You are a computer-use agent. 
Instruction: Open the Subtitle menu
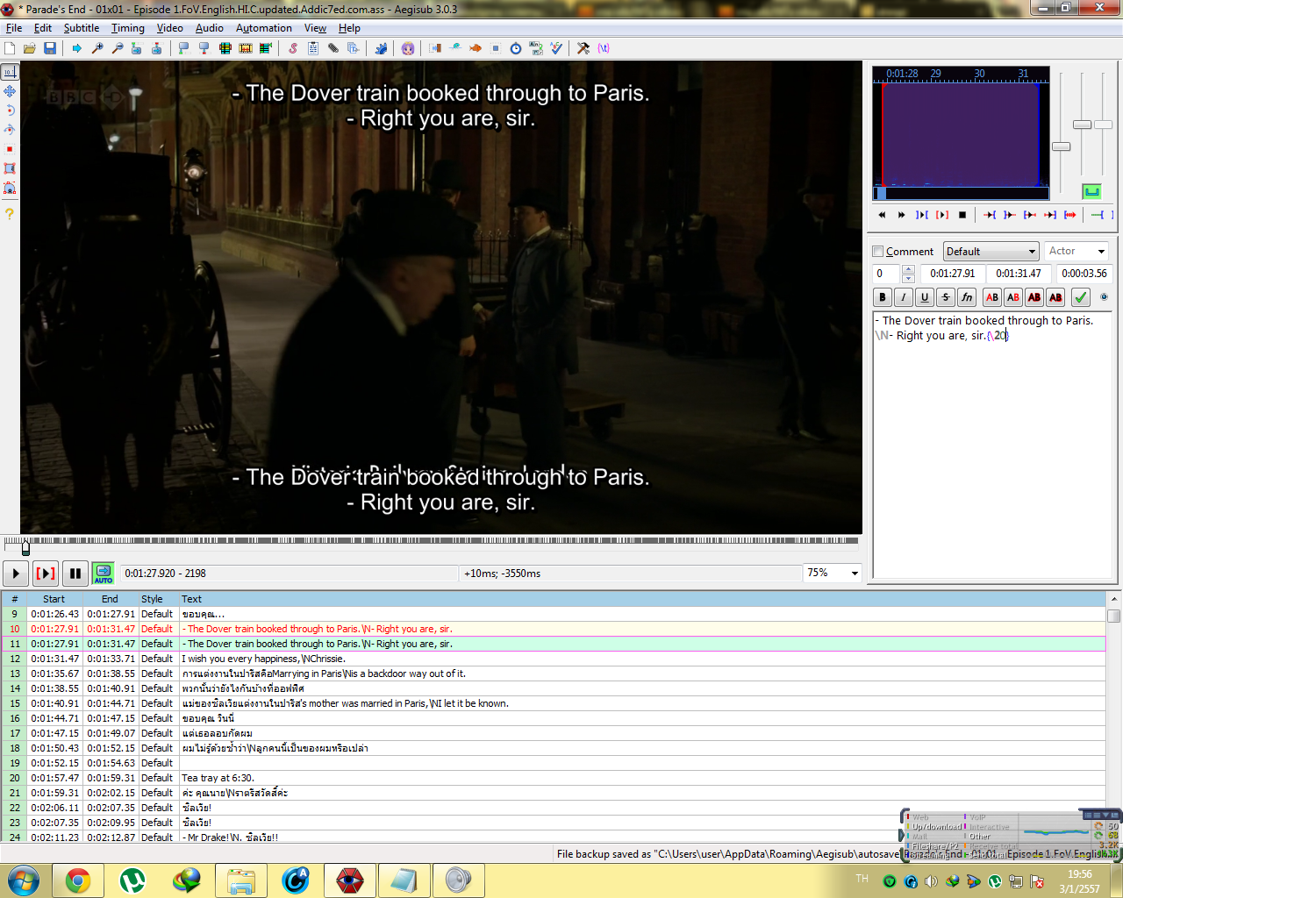[x=82, y=28]
